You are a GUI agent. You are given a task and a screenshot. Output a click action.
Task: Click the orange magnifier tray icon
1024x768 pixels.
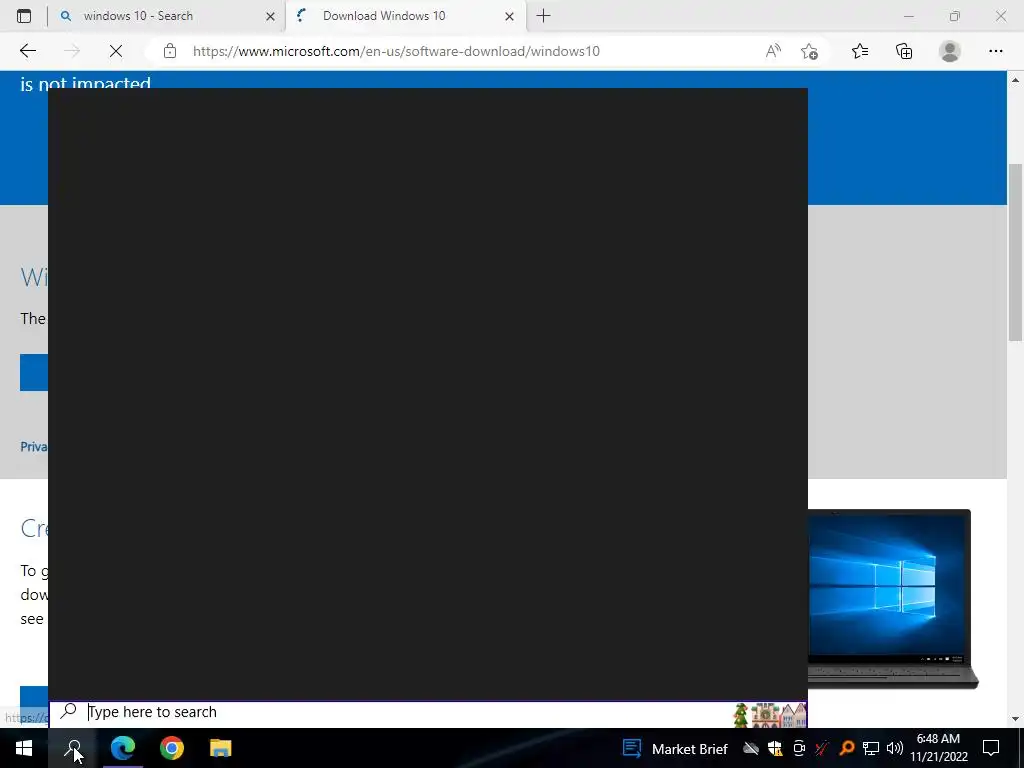846,748
